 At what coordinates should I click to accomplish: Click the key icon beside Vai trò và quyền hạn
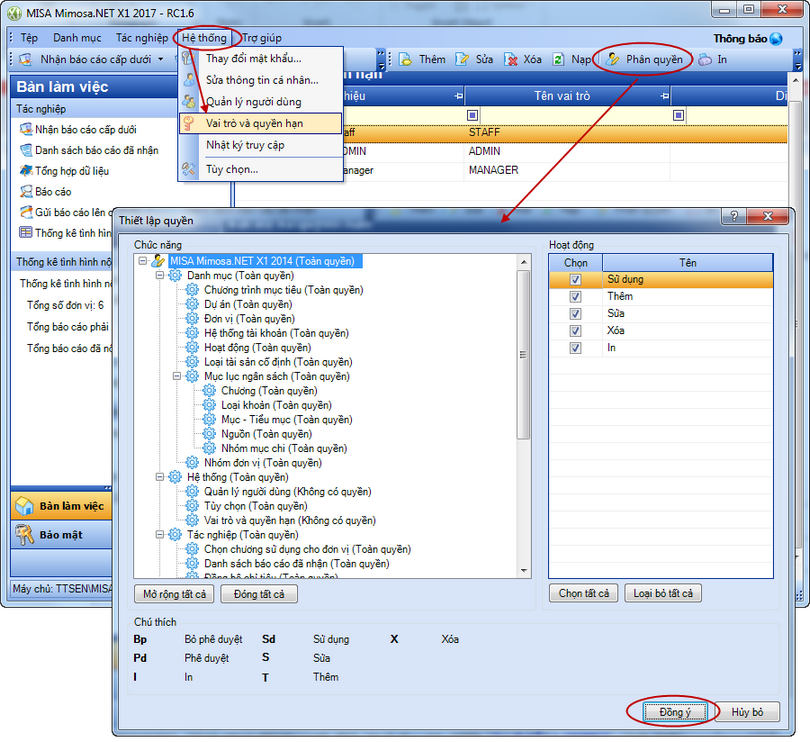point(189,123)
